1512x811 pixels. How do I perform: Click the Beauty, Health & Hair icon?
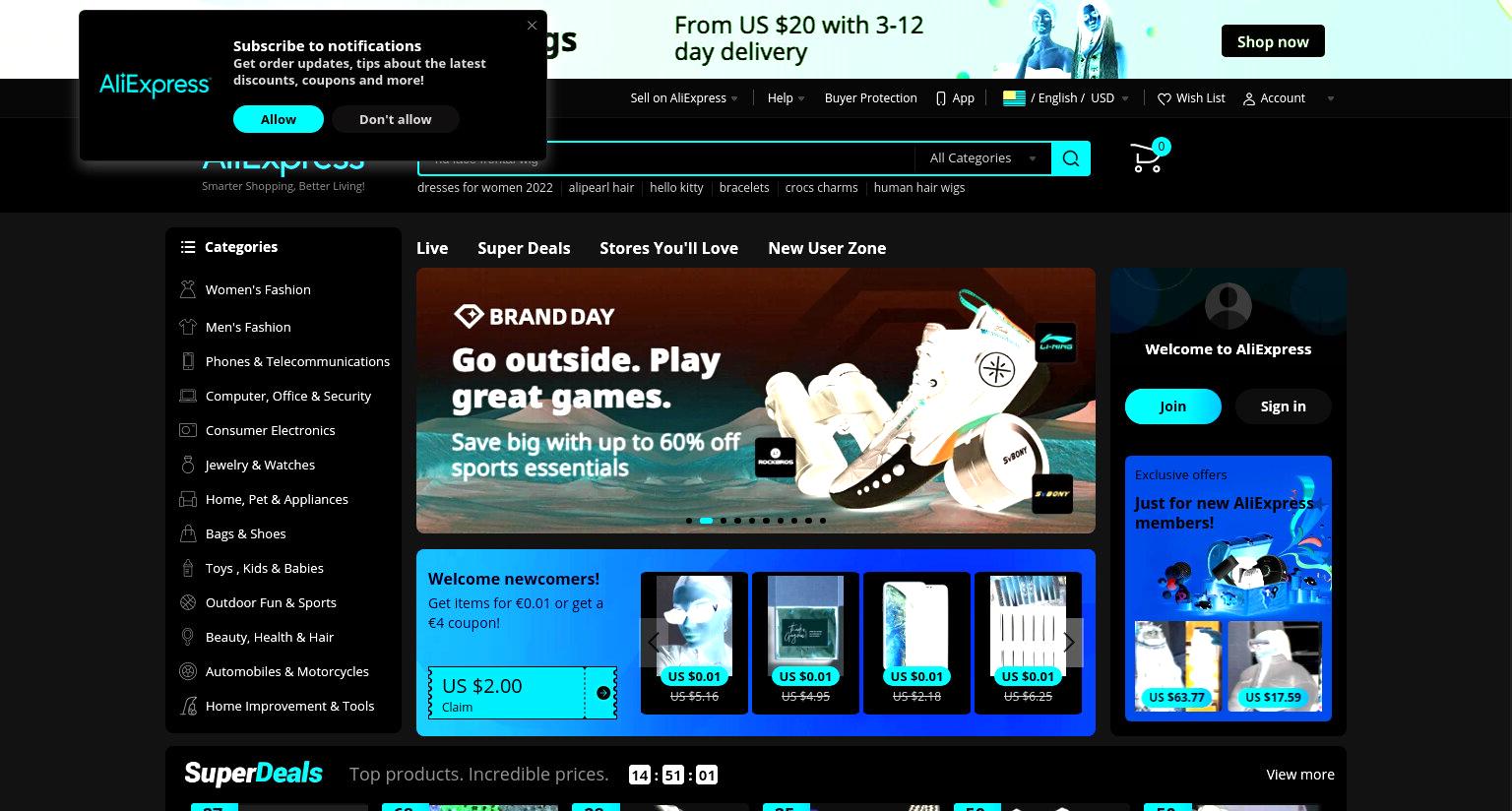pos(188,637)
